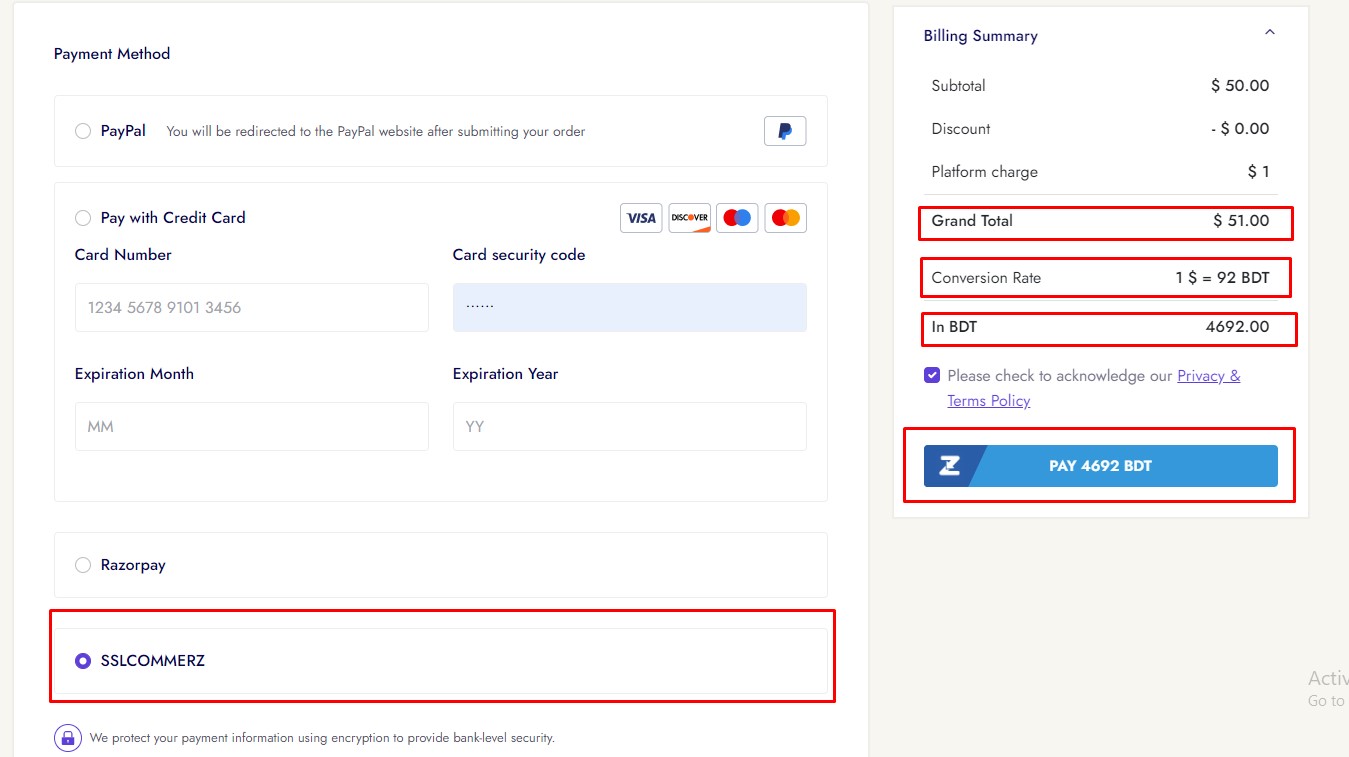The height and width of the screenshot is (757, 1349).
Task: Click the Mastercard card icon
Action: click(785, 218)
